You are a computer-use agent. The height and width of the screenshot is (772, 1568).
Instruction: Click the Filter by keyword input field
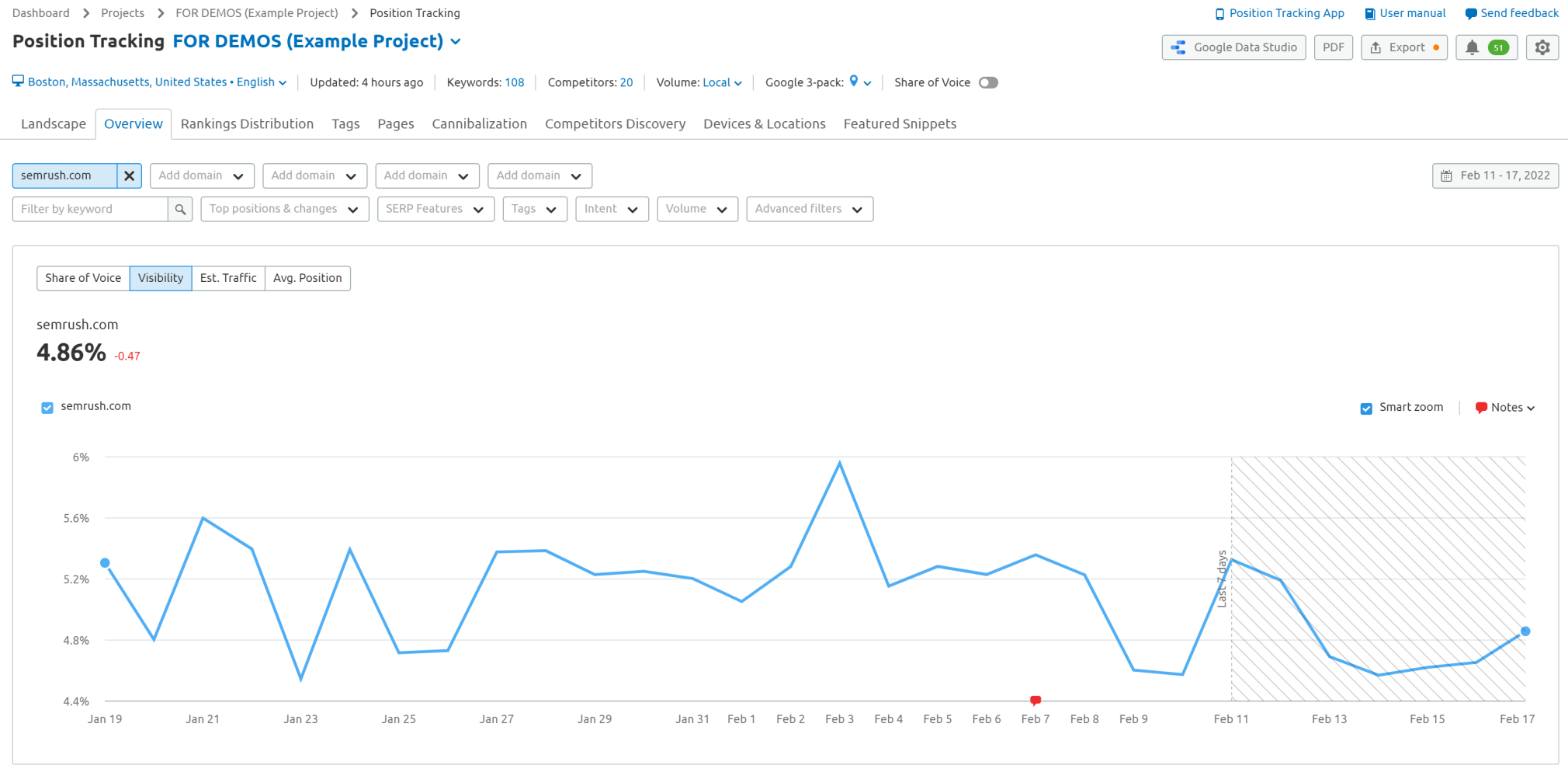point(90,209)
